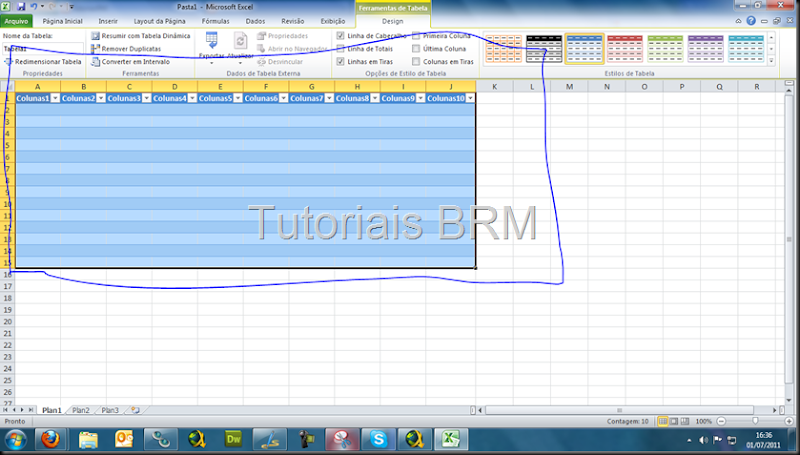Select the black table style

point(544,48)
